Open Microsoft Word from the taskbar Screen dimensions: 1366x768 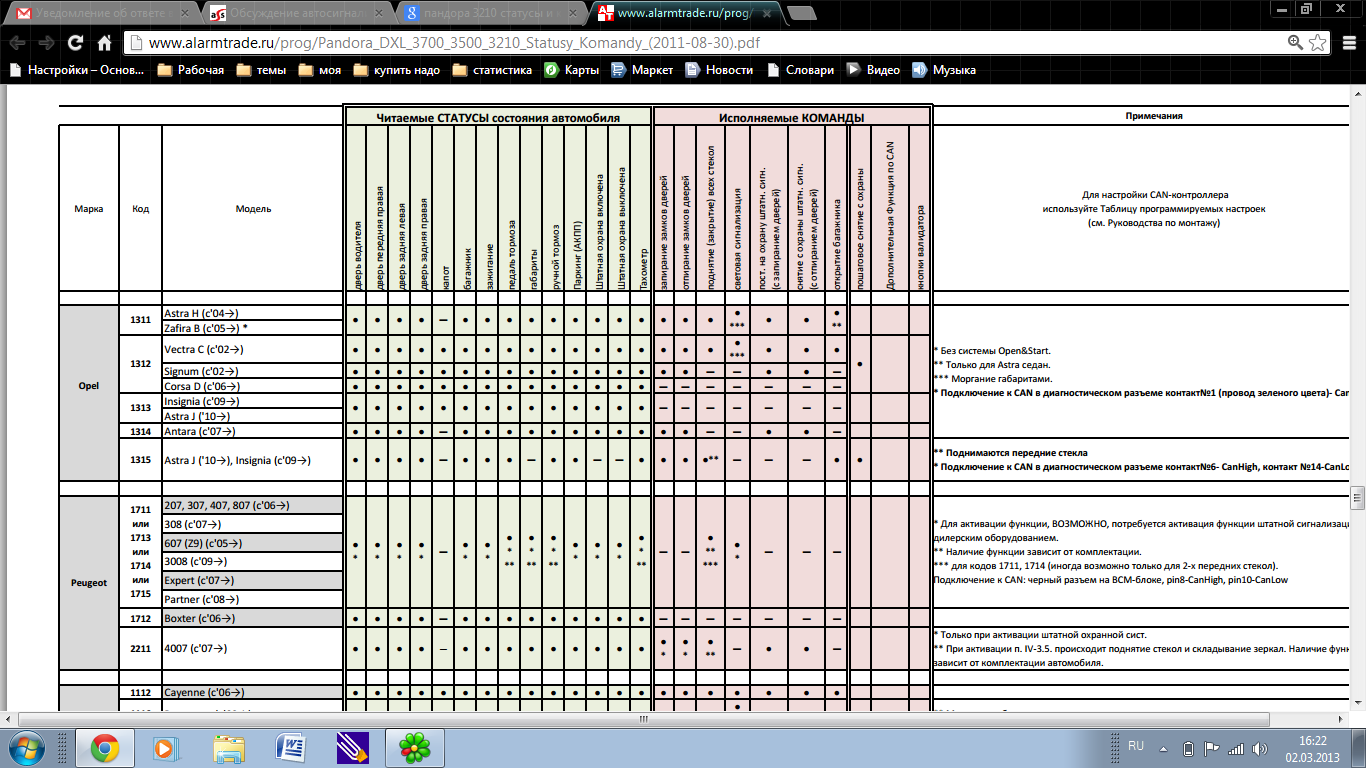[x=290, y=748]
